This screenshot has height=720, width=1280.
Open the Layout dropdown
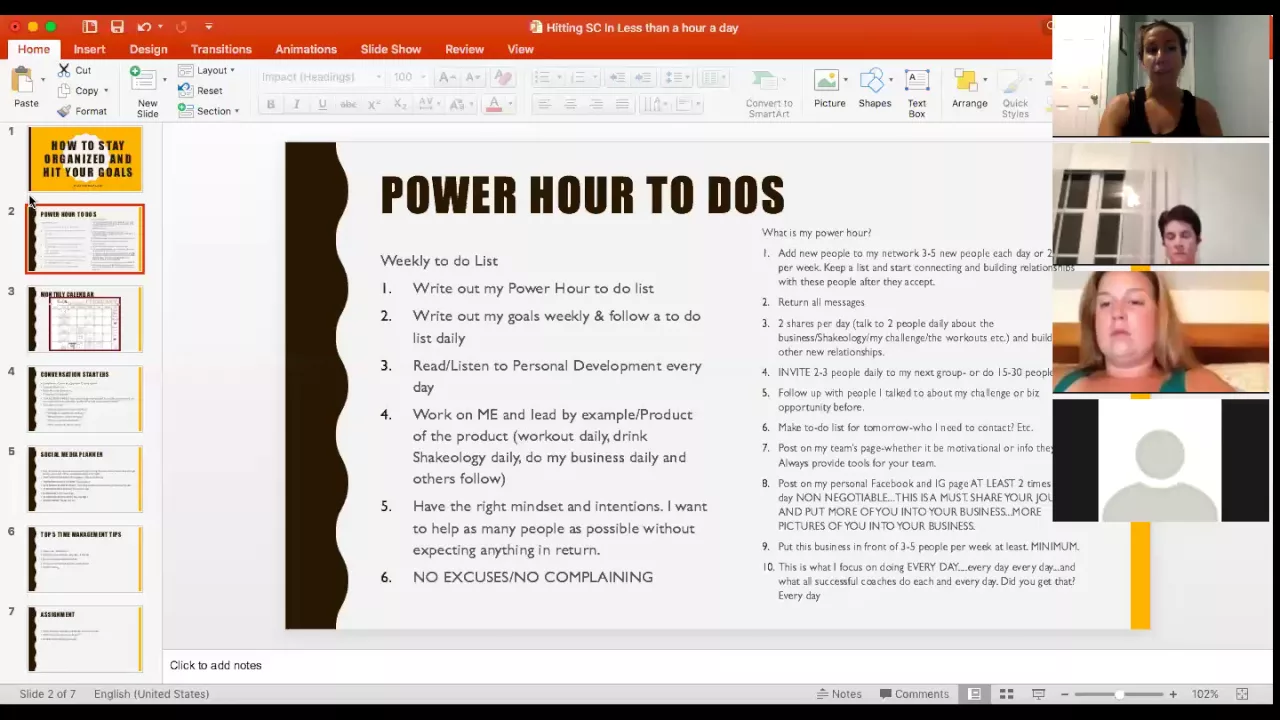pos(207,70)
